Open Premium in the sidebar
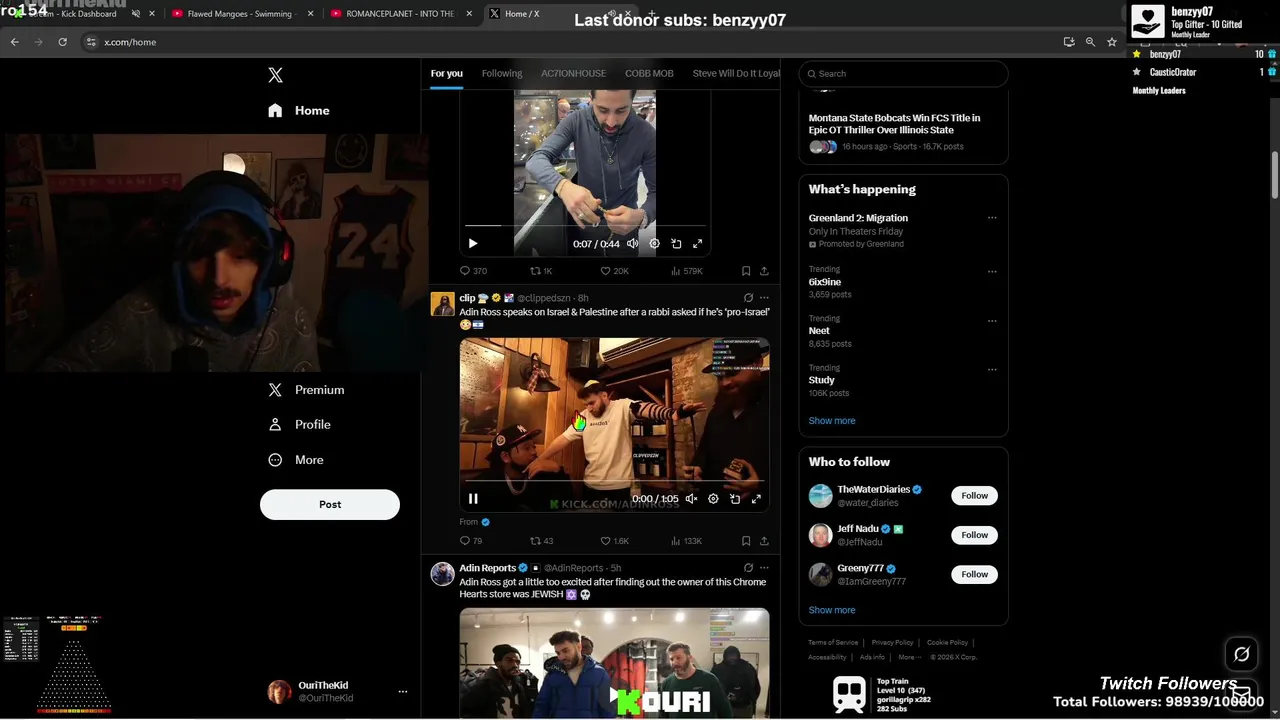 [x=306, y=390]
